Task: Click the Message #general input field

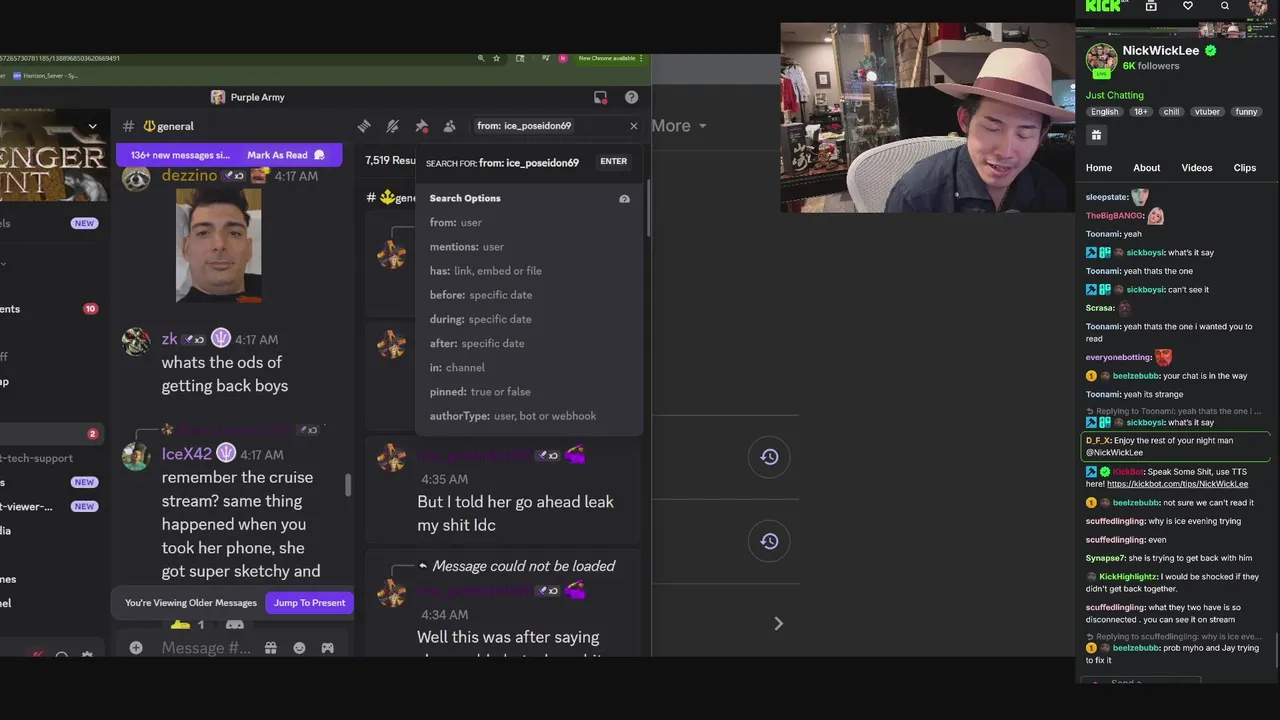Action: 207,648
